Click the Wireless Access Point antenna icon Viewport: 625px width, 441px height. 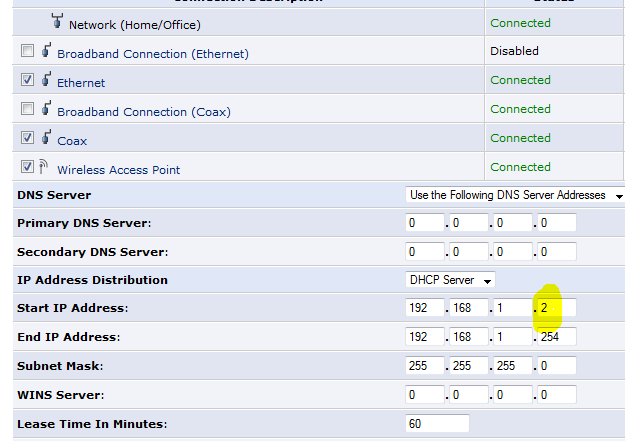pos(43,166)
